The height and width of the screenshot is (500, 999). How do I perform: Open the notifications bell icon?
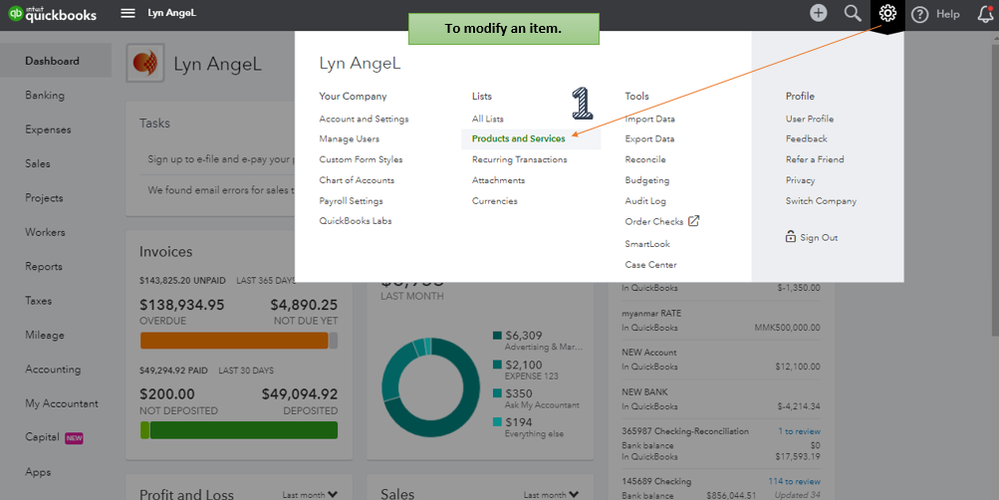pos(986,13)
